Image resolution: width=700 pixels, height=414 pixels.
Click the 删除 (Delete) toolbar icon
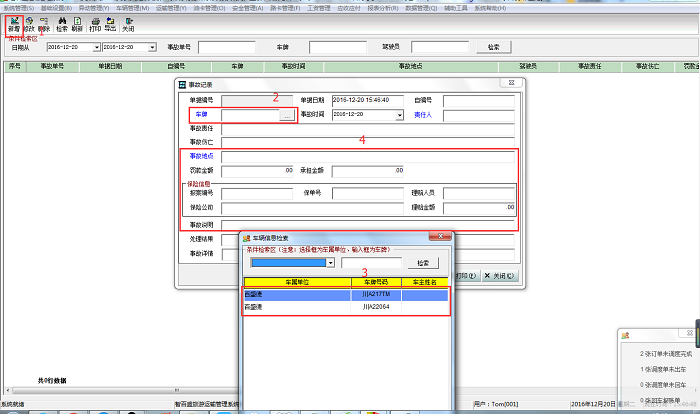[44, 23]
